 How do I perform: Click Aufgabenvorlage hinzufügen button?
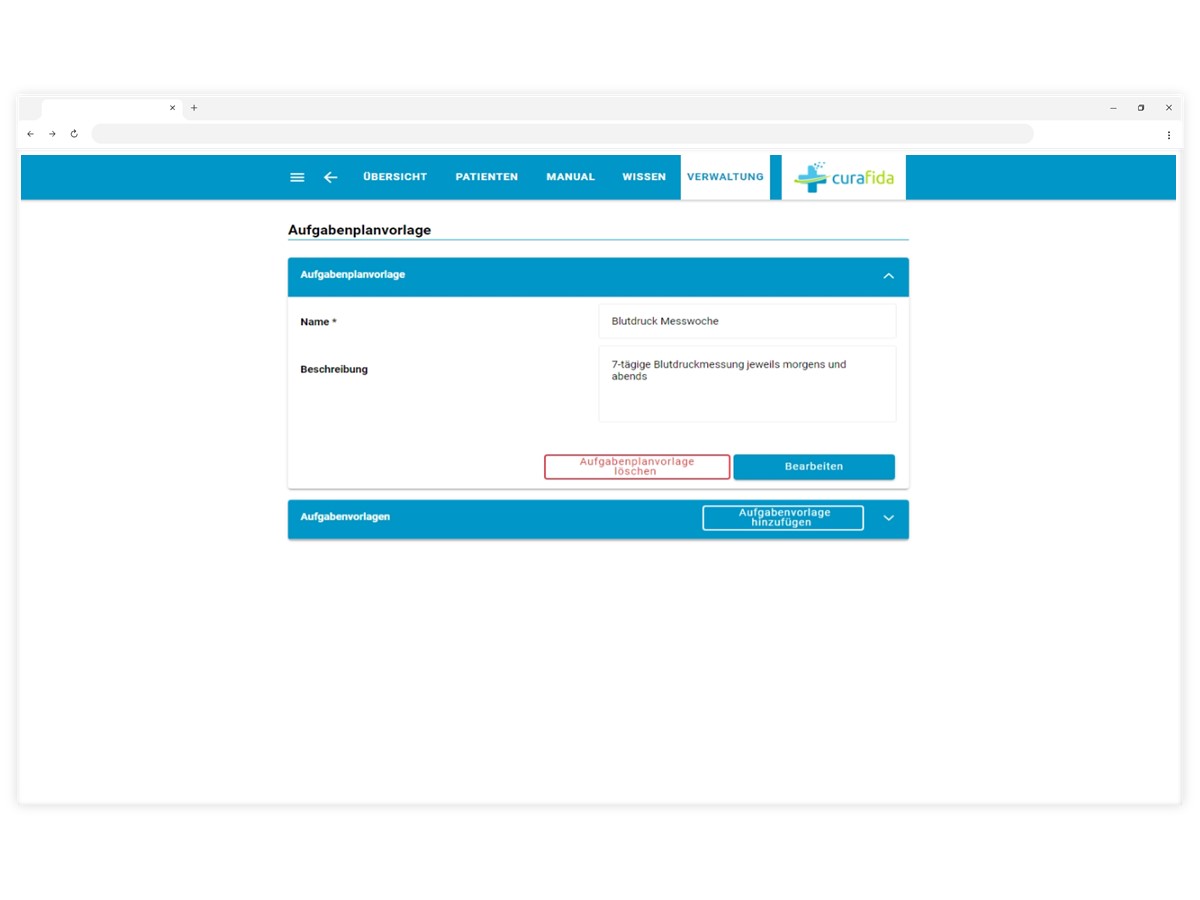[x=783, y=518]
